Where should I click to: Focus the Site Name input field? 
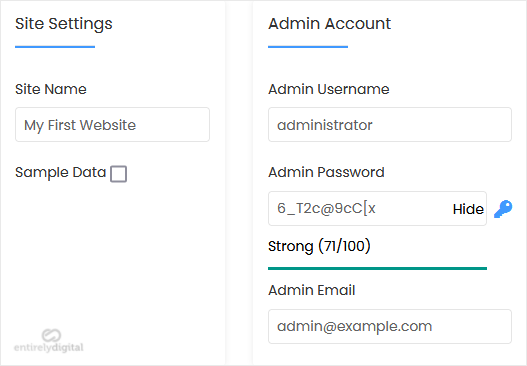pyautogui.click(x=112, y=125)
